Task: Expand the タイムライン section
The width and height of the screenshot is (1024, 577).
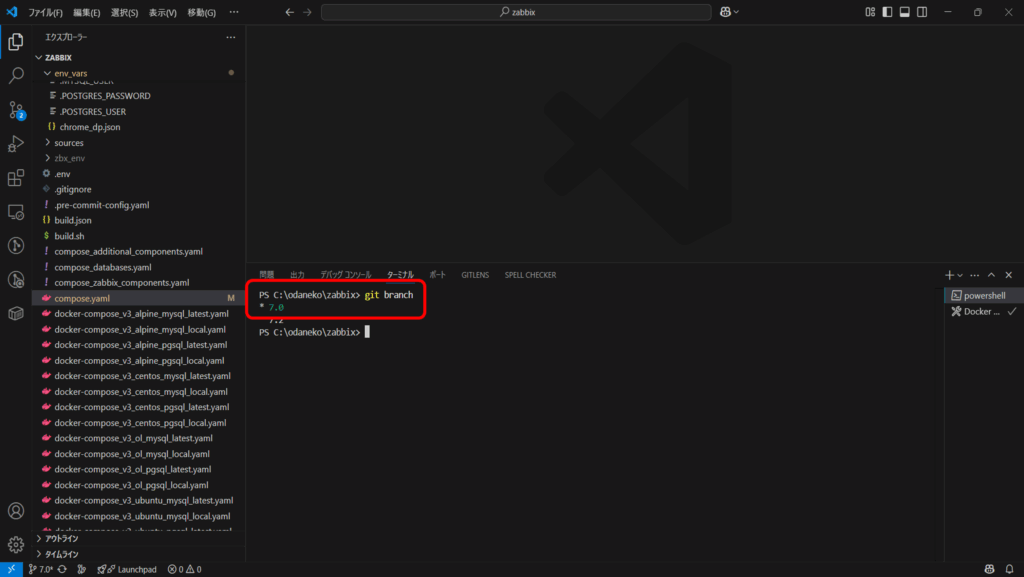Action: click(x=138, y=554)
